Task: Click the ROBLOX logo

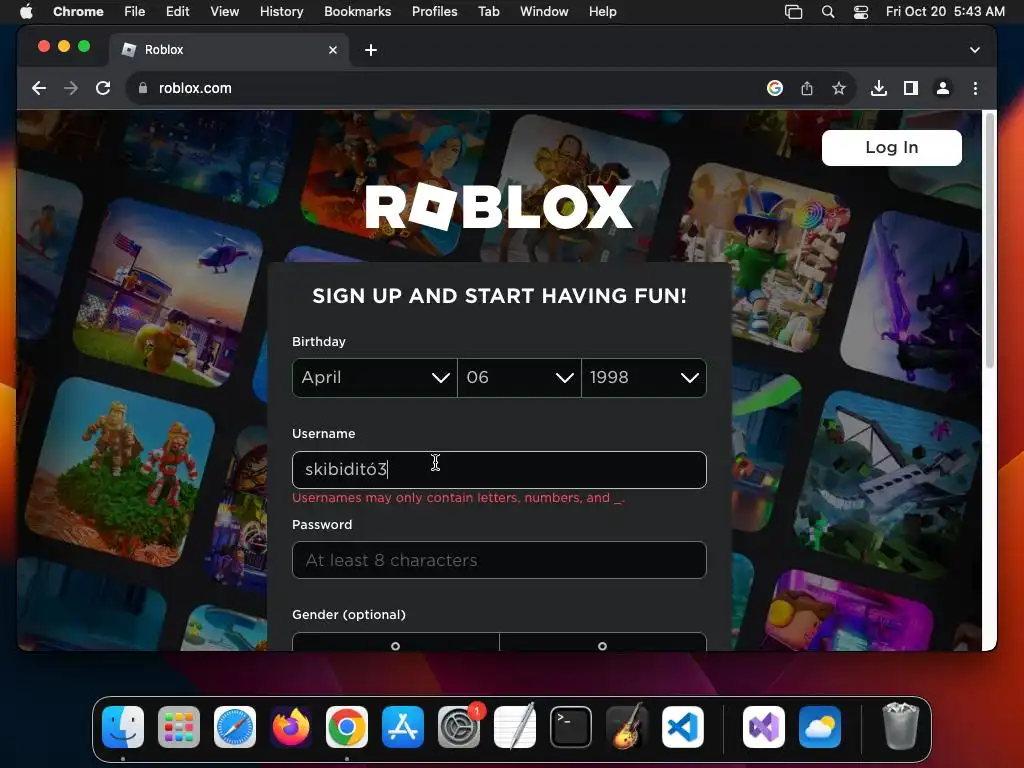Action: (x=499, y=207)
